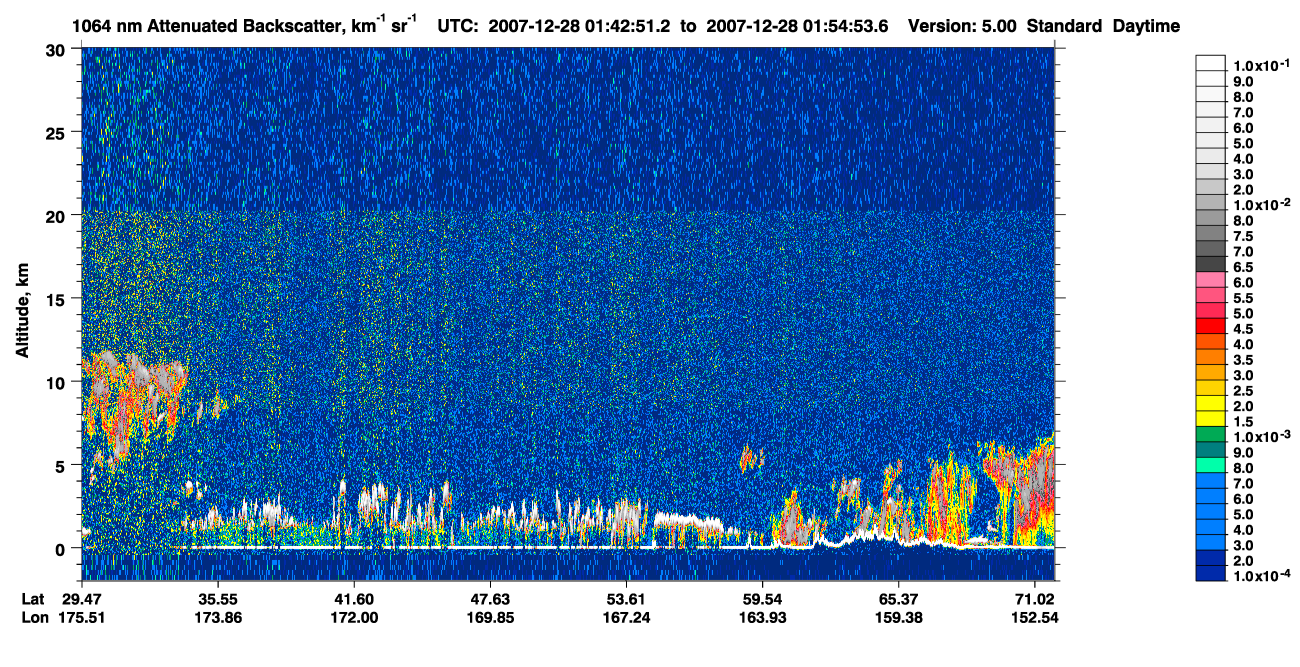Click the latitude value 65.37
Image resolution: width=1300 pixels, height=667 pixels.
point(898,599)
